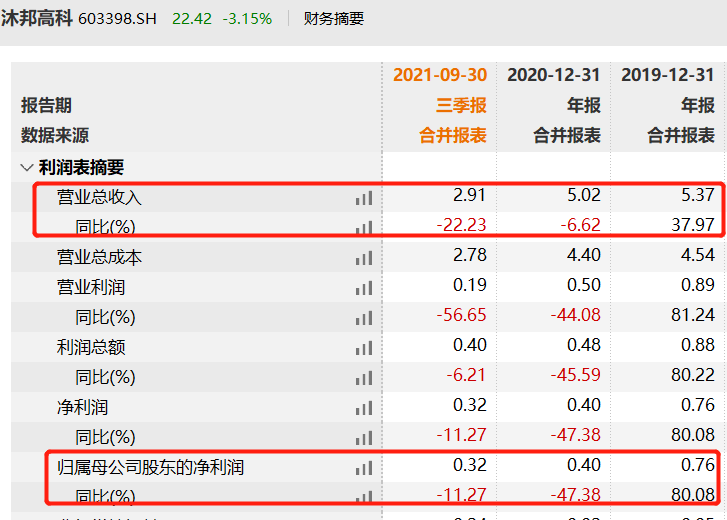Click the 财务摘要 title
The image size is (727, 520).
(x=334, y=19)
